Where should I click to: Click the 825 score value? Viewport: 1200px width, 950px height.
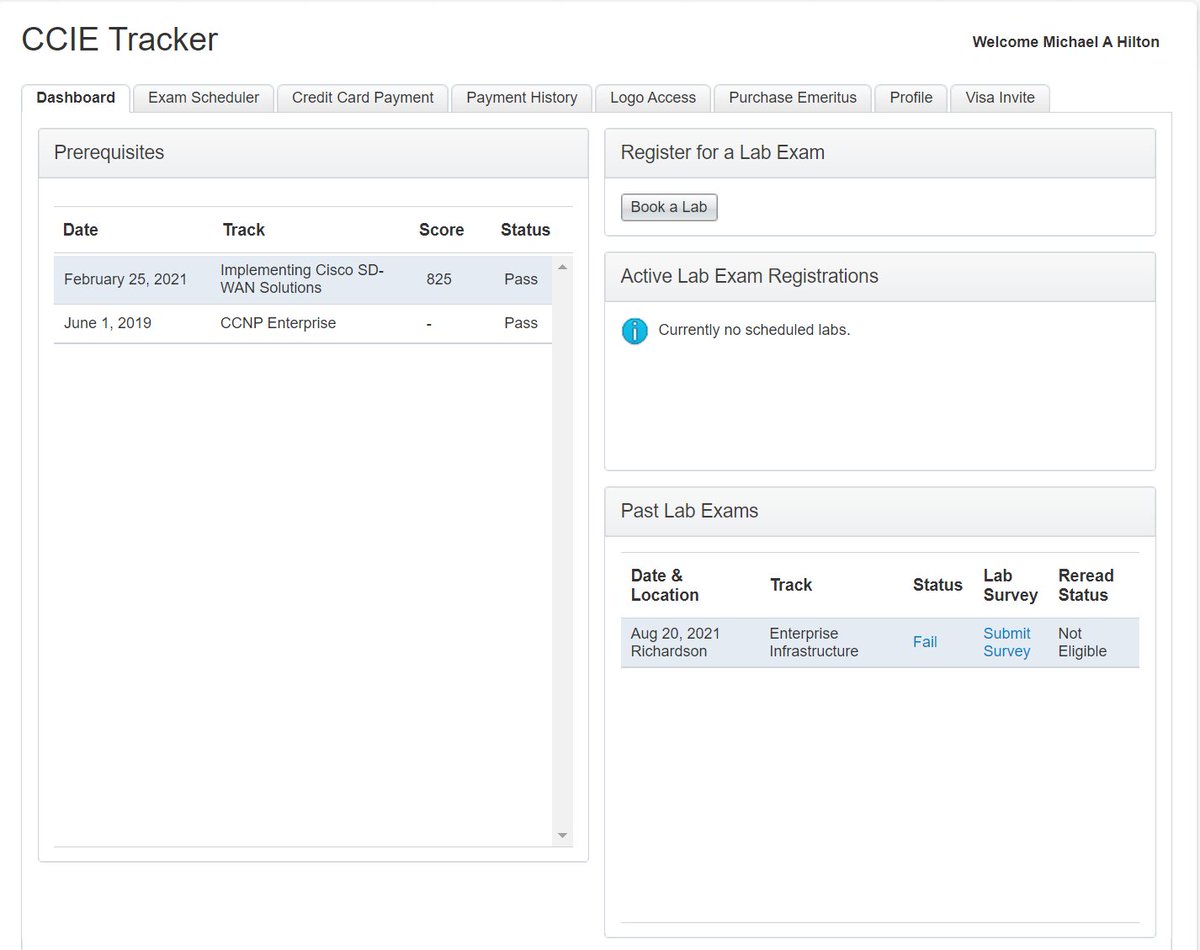[x=439, y=279]
